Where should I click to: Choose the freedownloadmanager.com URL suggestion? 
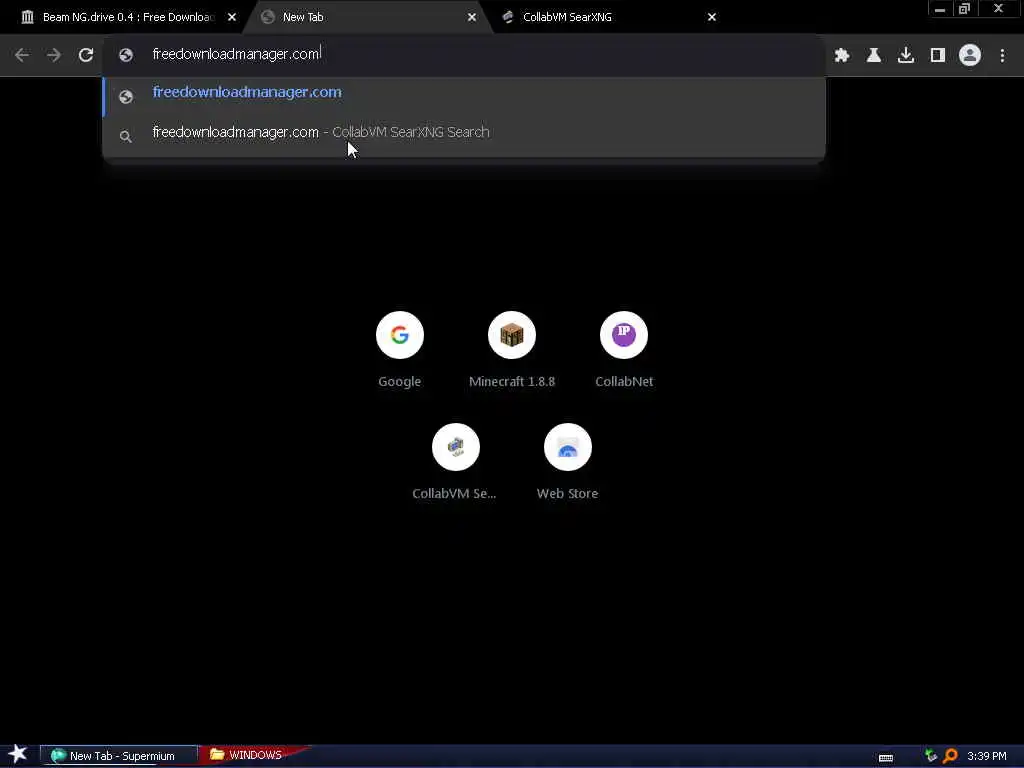(x=464, y=95)
